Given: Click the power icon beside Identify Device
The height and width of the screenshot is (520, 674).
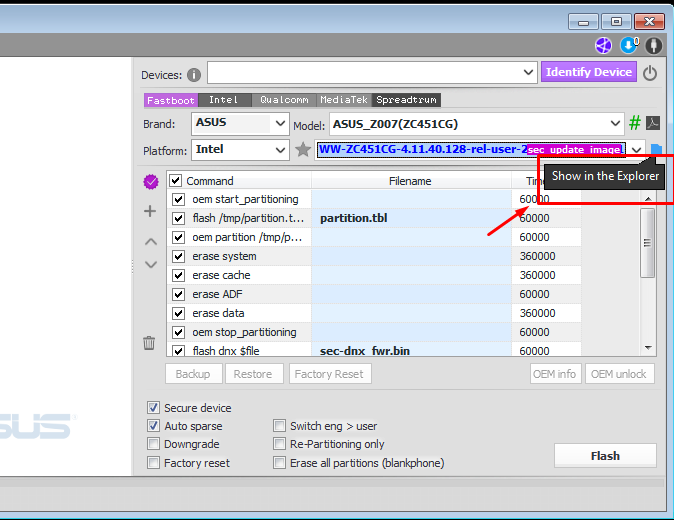Looking at the screenshot, I should point(650,73).
